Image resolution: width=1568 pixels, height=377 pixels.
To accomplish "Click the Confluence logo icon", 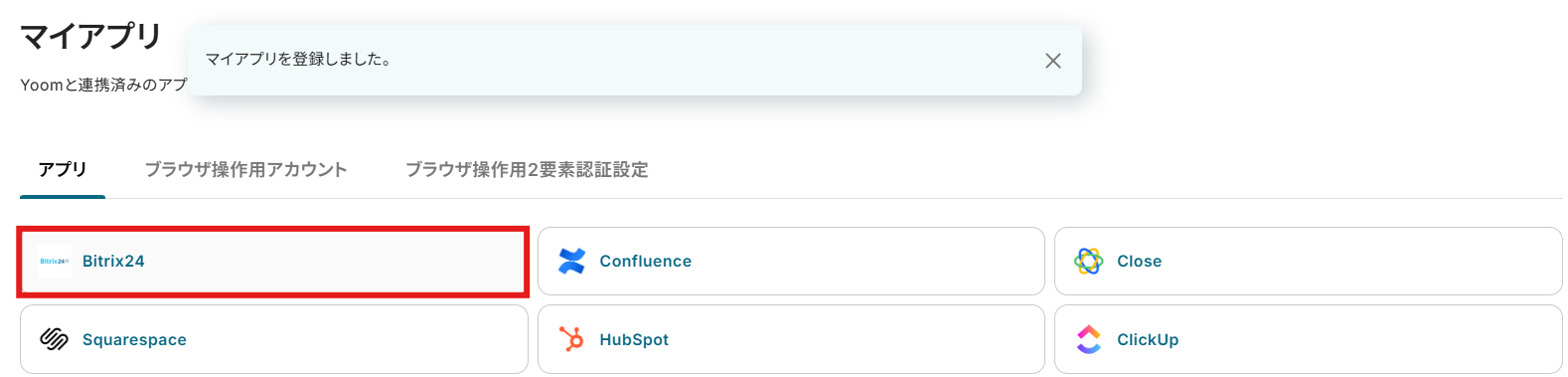I will (x=572, y=262).
